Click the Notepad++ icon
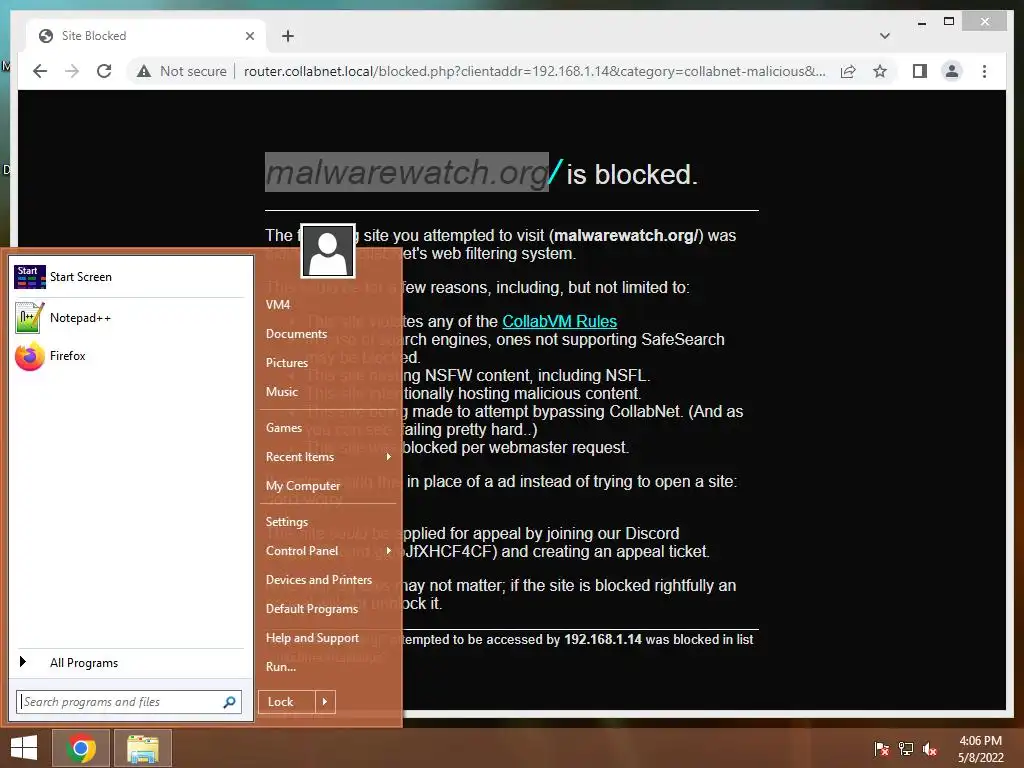The image size is (1024, 768). pos(30,317)
